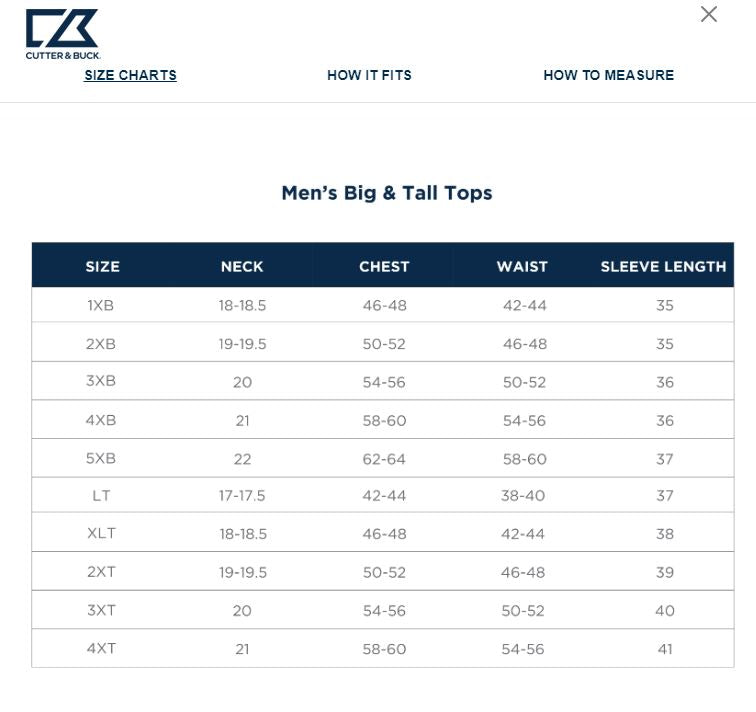Select the XLT size row label
756x712 pixels.
(101, 533)
